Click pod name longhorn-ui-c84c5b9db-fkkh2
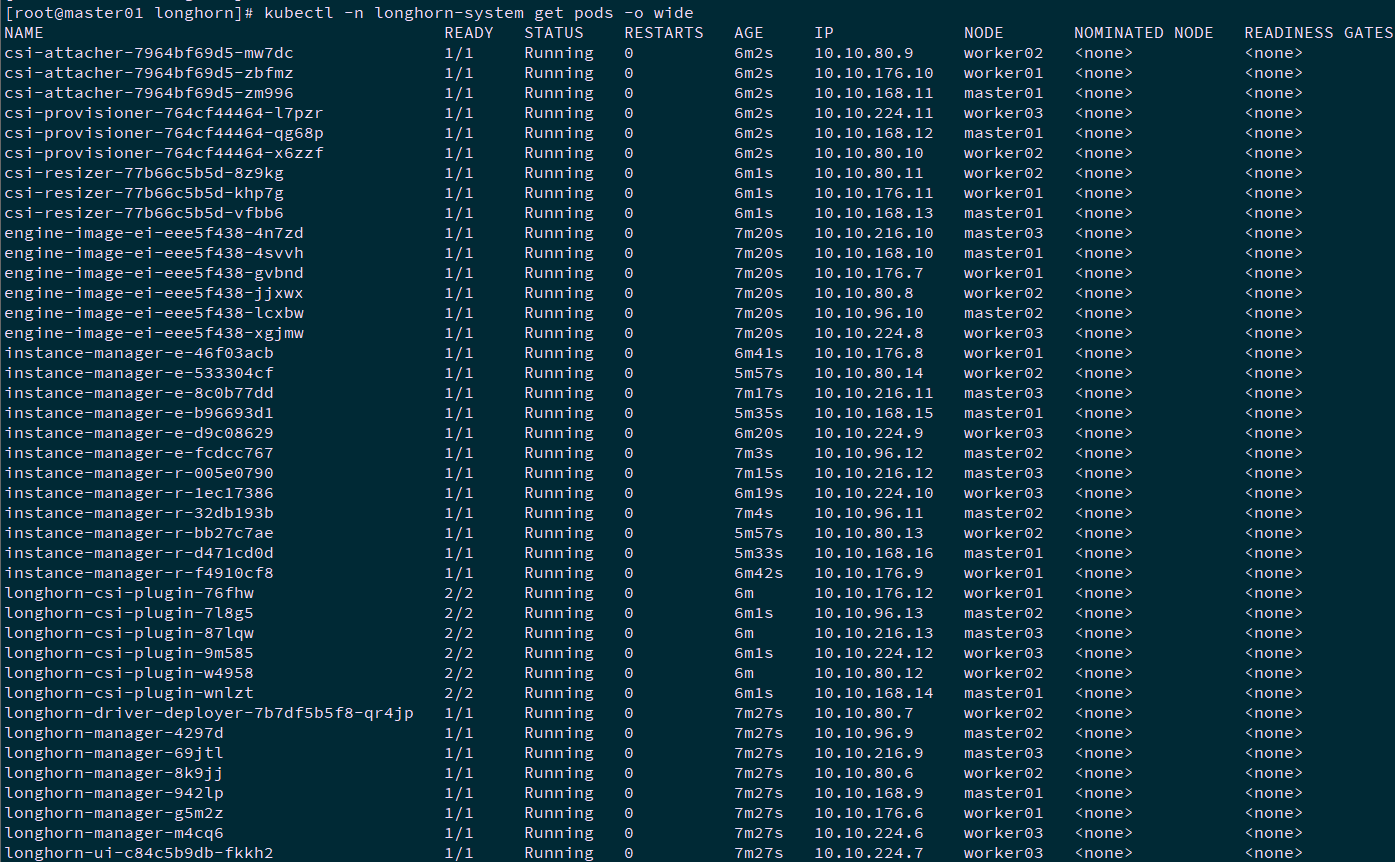This screenshot has height=862, width=1395. (139, 853)
